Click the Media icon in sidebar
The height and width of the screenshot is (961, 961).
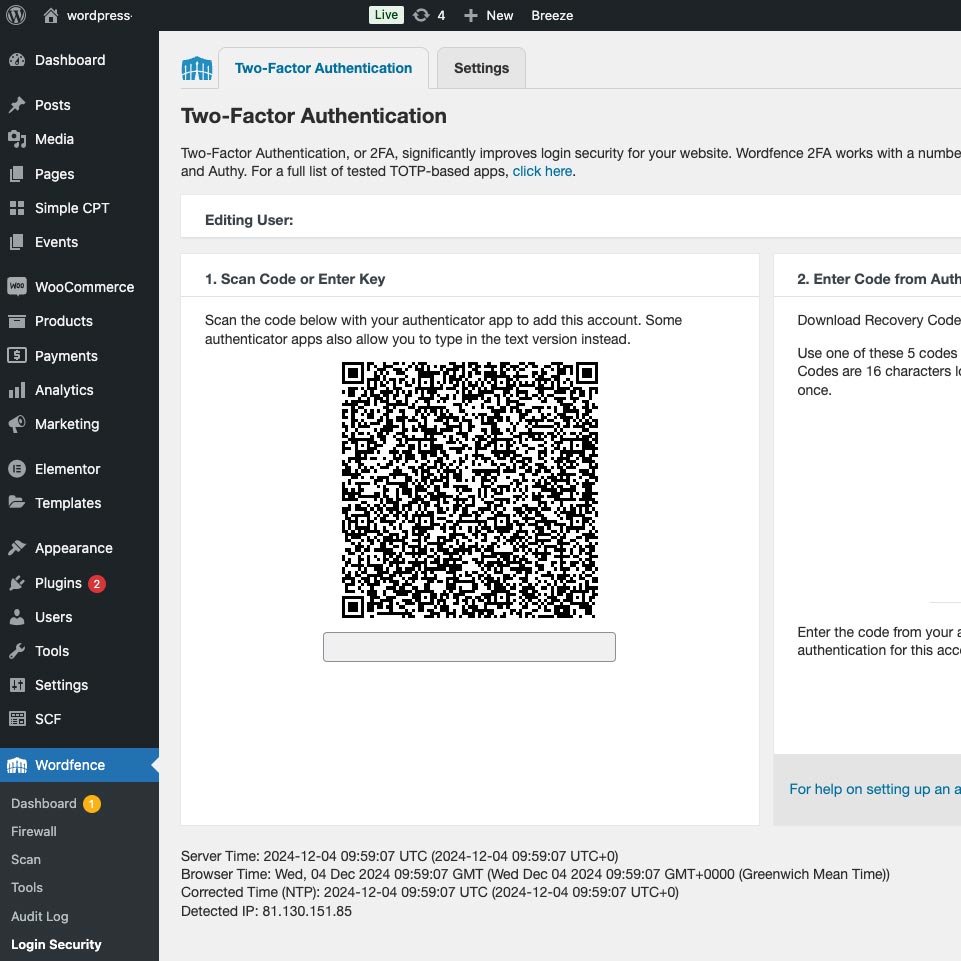tap(17, 139)
